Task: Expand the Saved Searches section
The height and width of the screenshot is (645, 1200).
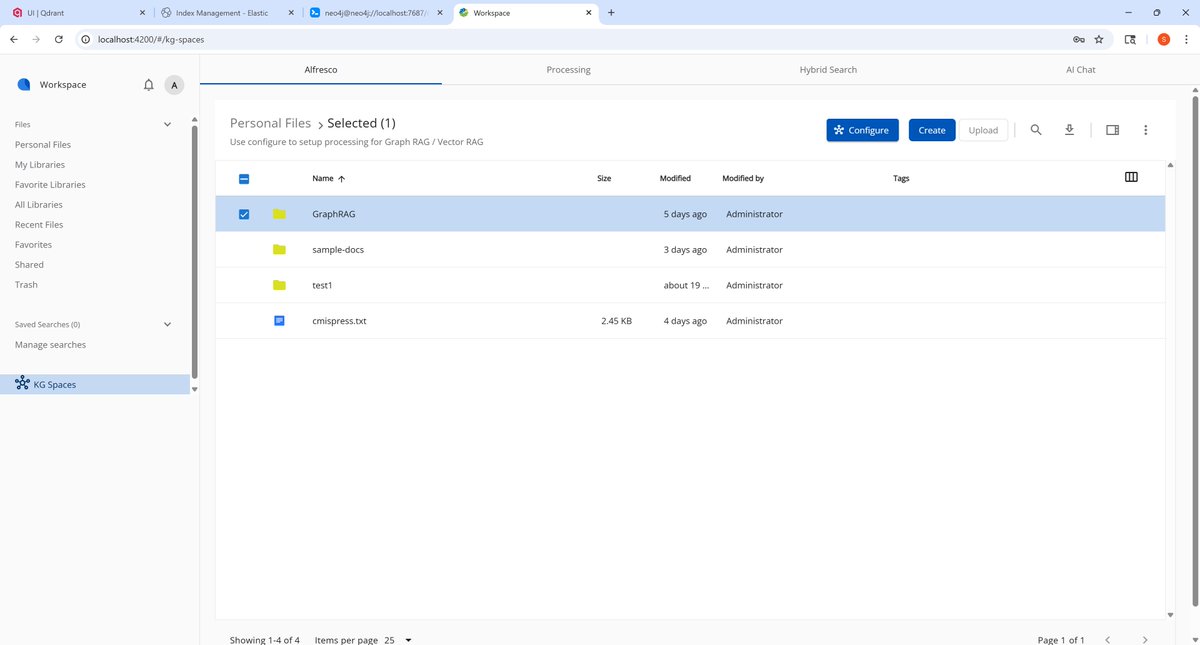Action: 167,324
